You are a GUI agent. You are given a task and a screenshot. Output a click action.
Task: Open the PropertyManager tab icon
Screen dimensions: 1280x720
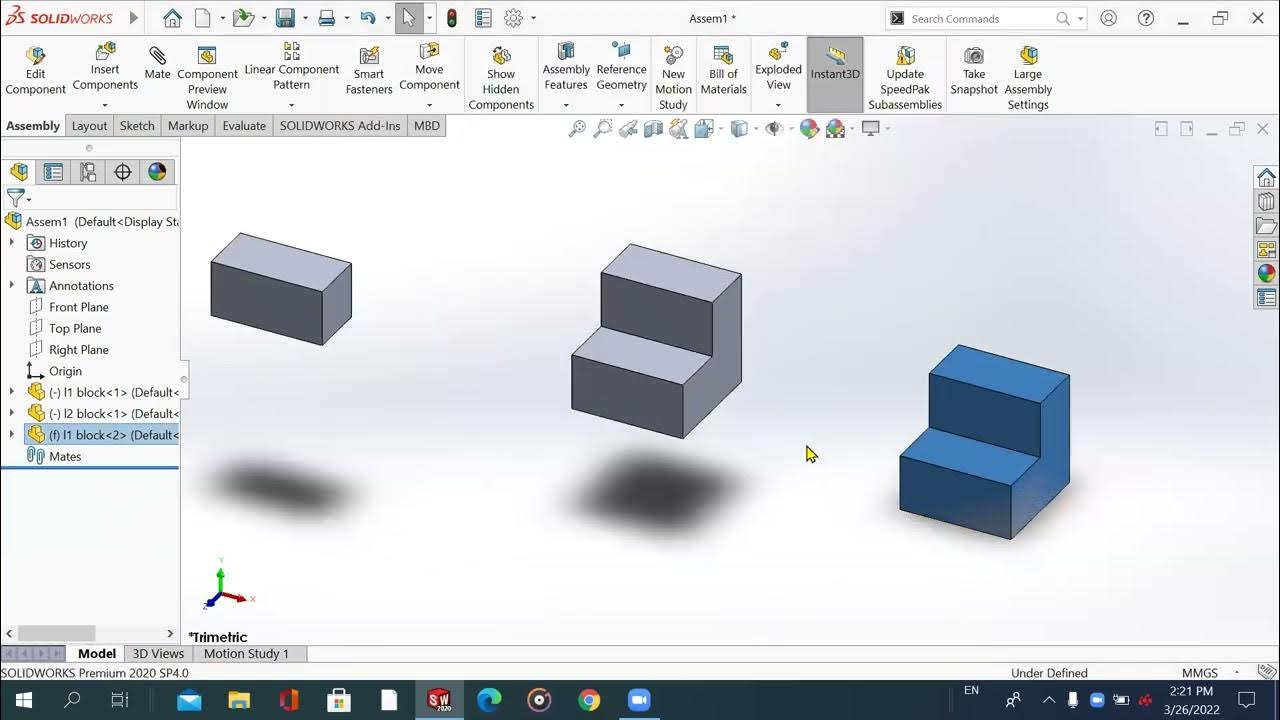point(53,172)
